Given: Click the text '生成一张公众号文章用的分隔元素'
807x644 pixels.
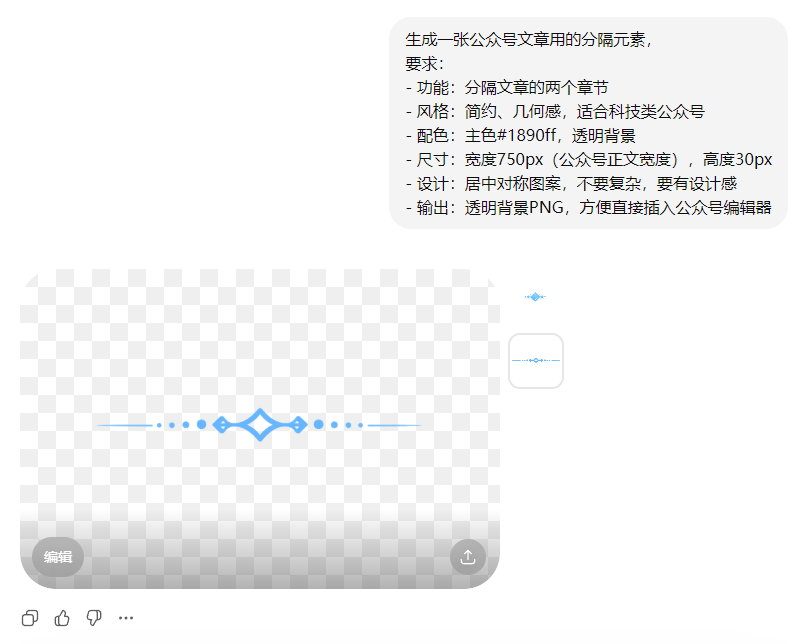Looking at the screenshot, I should pyautogui.click(x=525, y=40).
